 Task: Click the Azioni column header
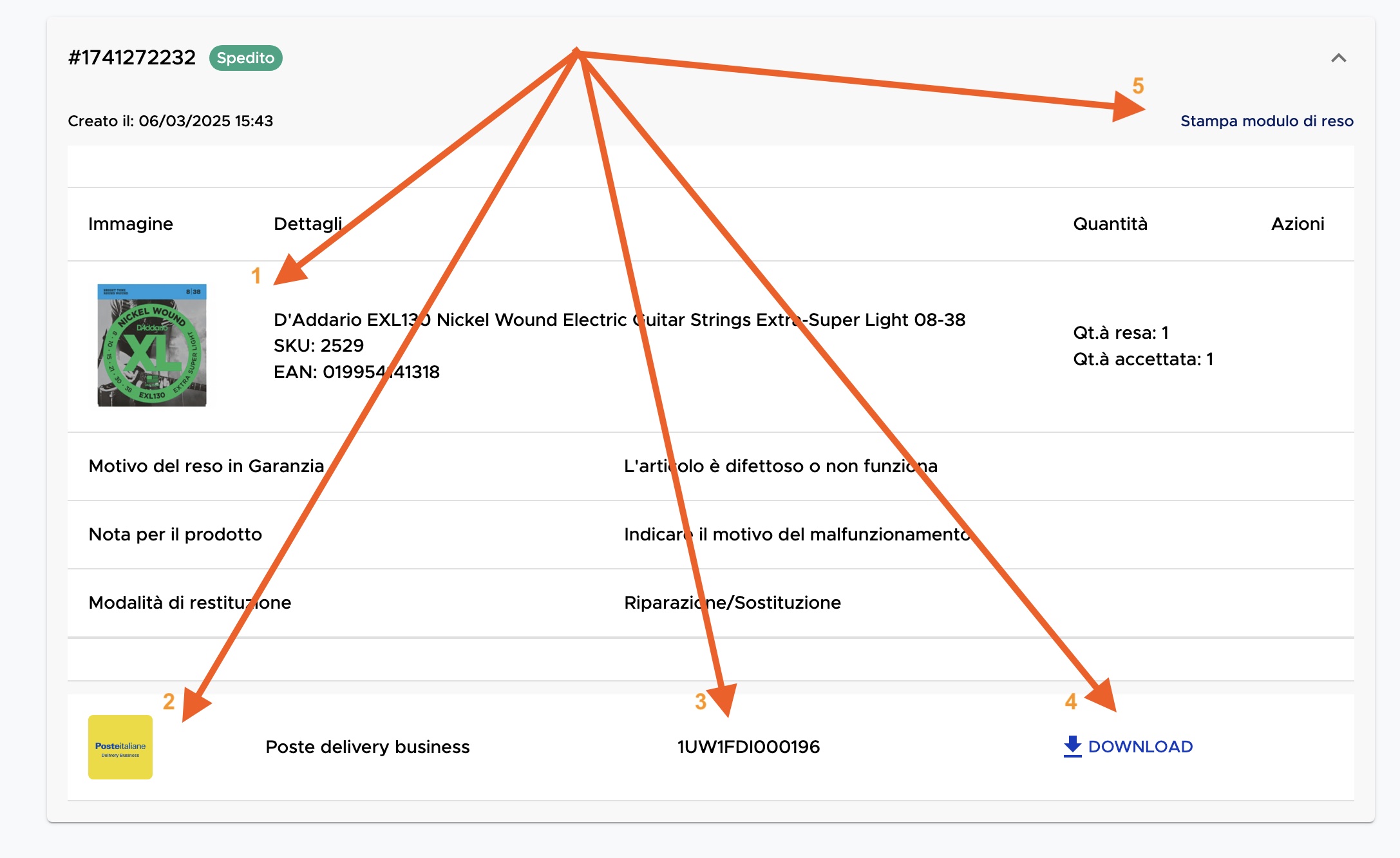(1297, 224)
